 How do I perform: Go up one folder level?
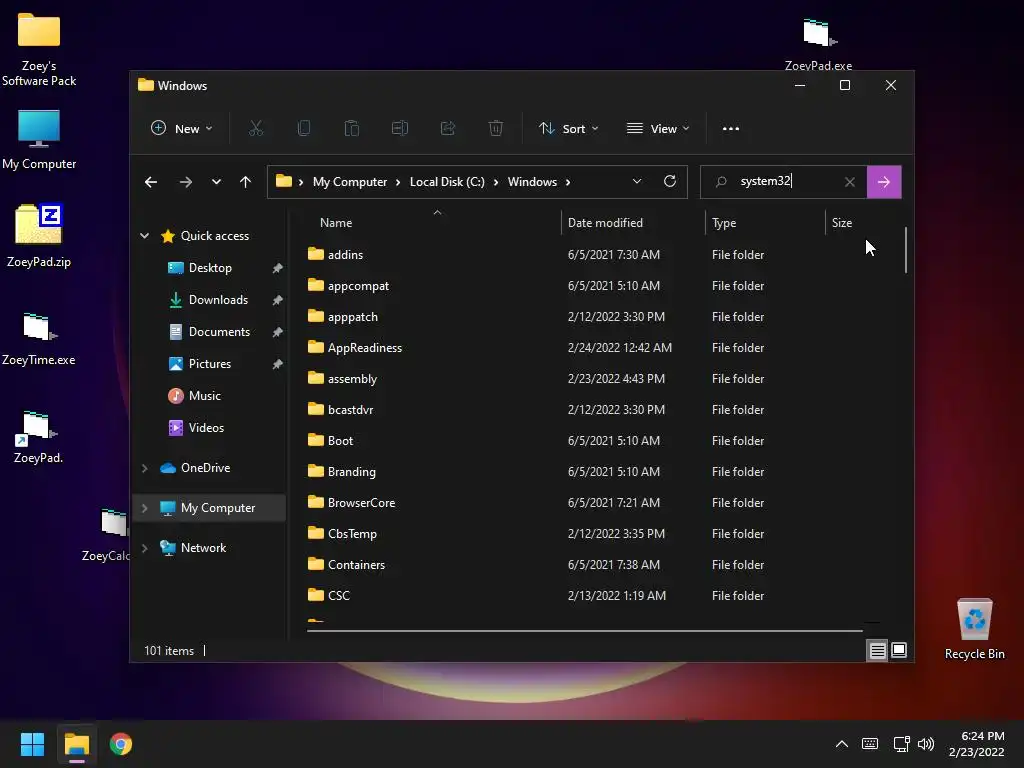click(x=245, y=182)
